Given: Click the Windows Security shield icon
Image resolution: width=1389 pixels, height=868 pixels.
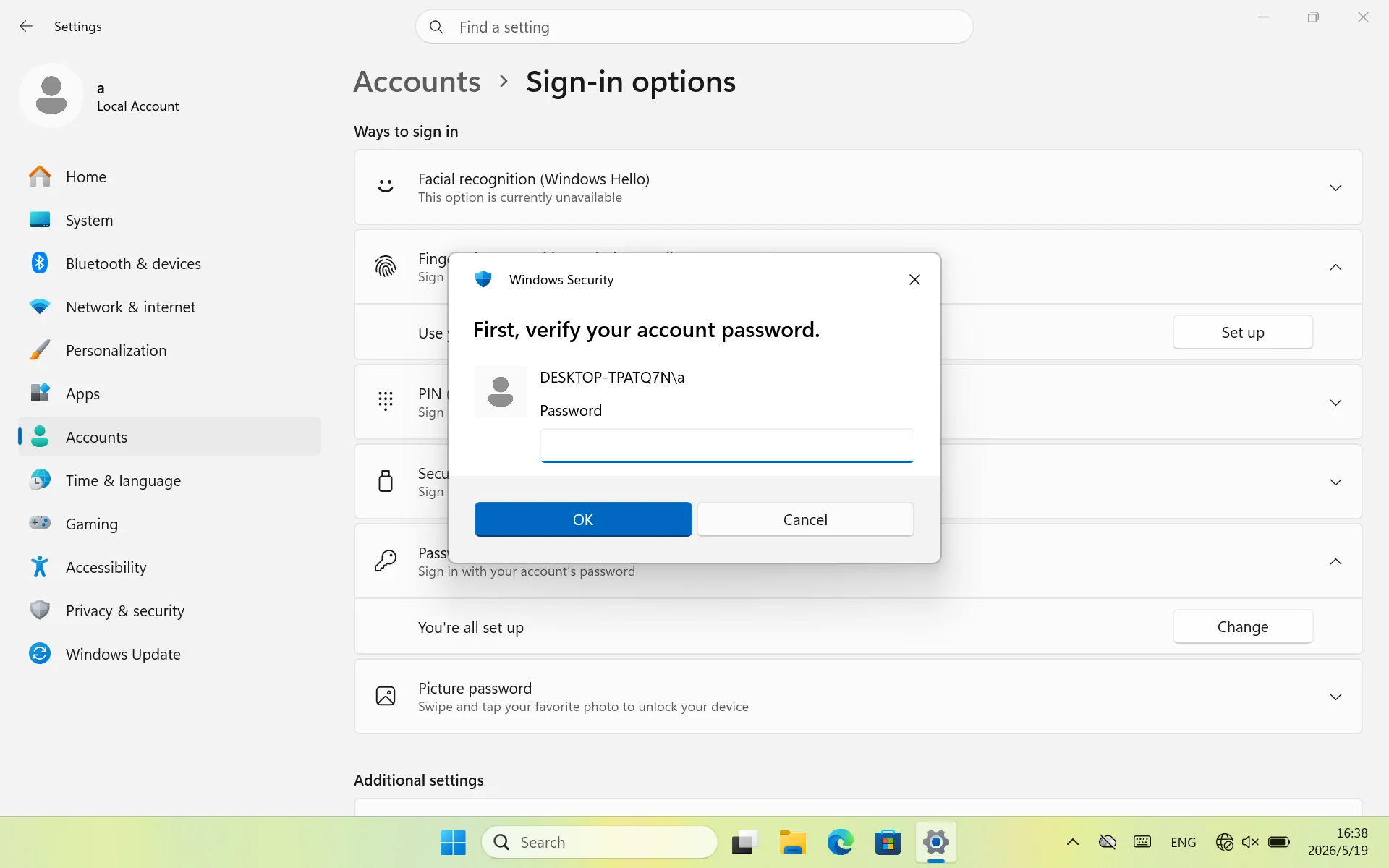Looking at the screenshot, I should [483, 279].
